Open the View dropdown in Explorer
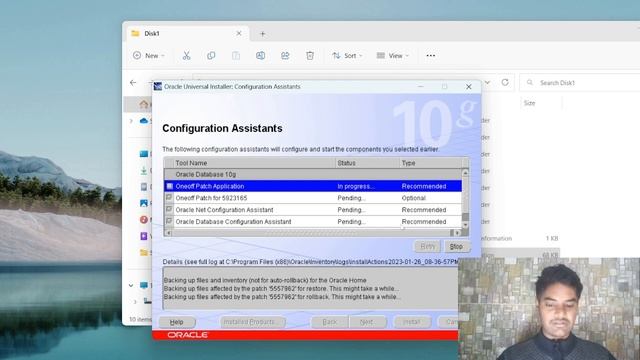The width and height of the screenshot is (640, 360). point(393,56)
